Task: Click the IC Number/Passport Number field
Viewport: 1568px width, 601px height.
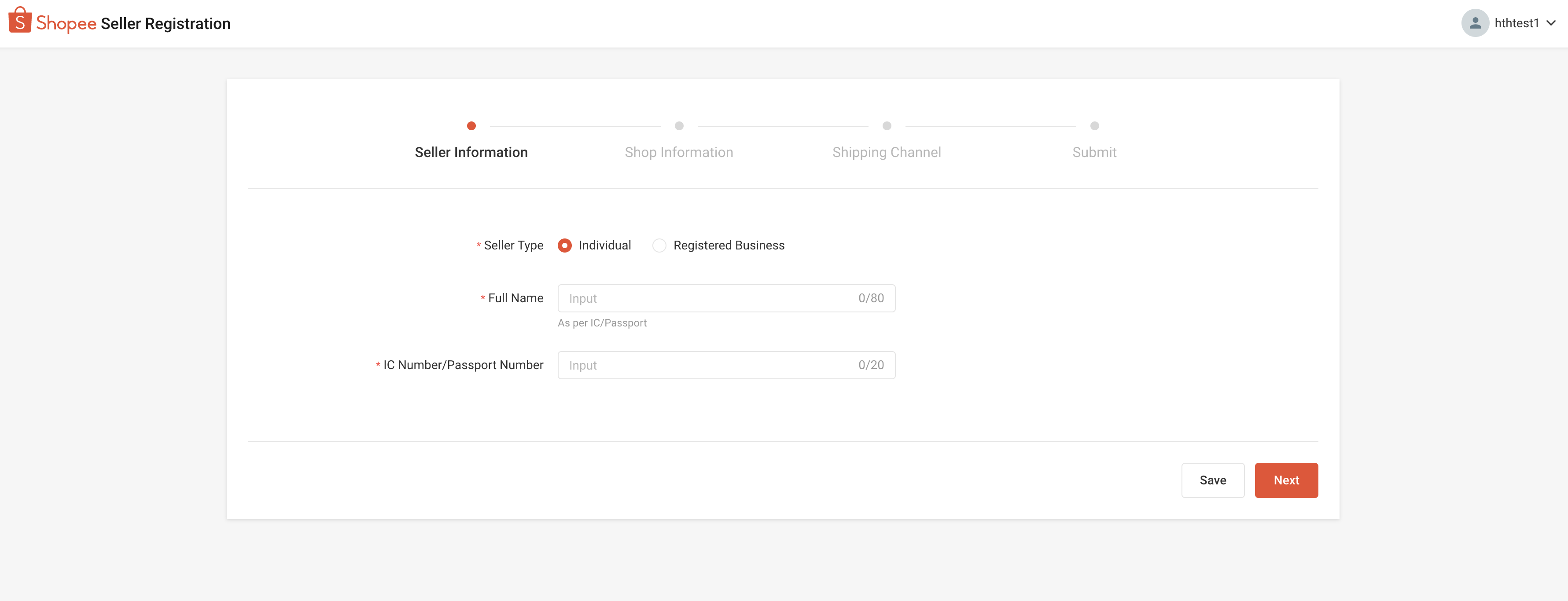Action: [726, 365]
